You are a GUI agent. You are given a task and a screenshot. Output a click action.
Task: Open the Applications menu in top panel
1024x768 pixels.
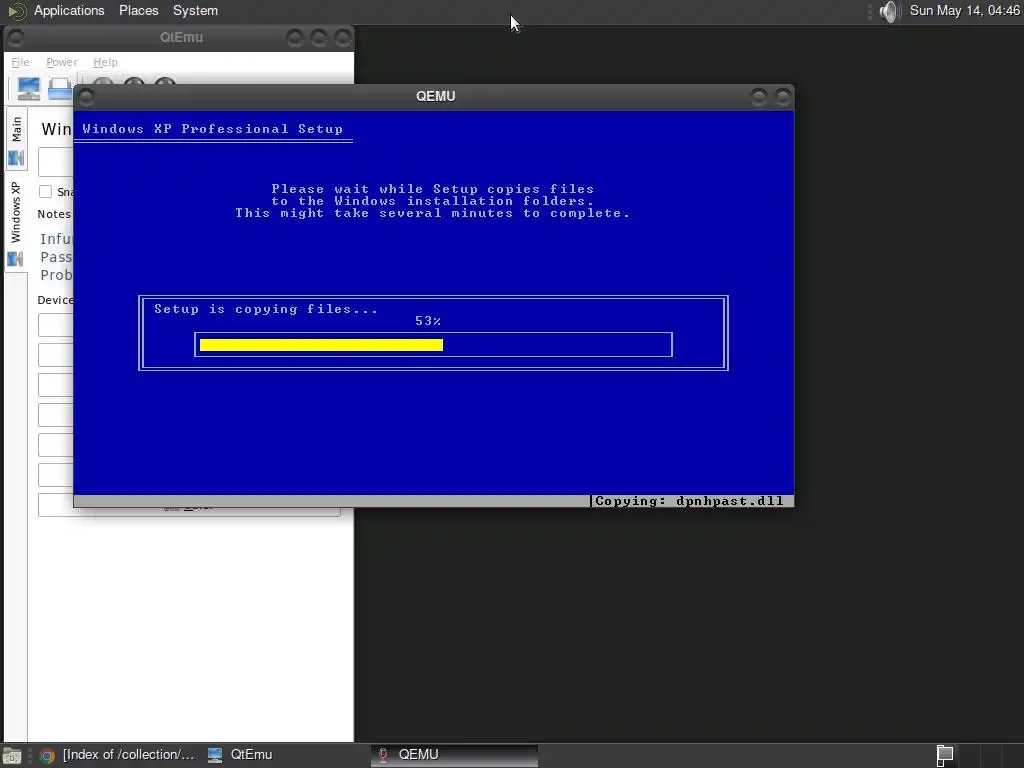69,10
